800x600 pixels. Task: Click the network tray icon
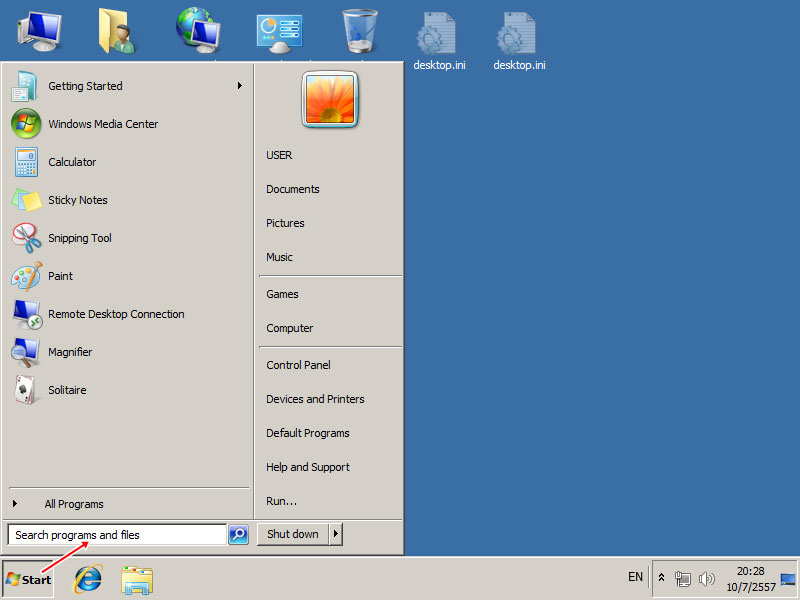(x=683, y=579)
